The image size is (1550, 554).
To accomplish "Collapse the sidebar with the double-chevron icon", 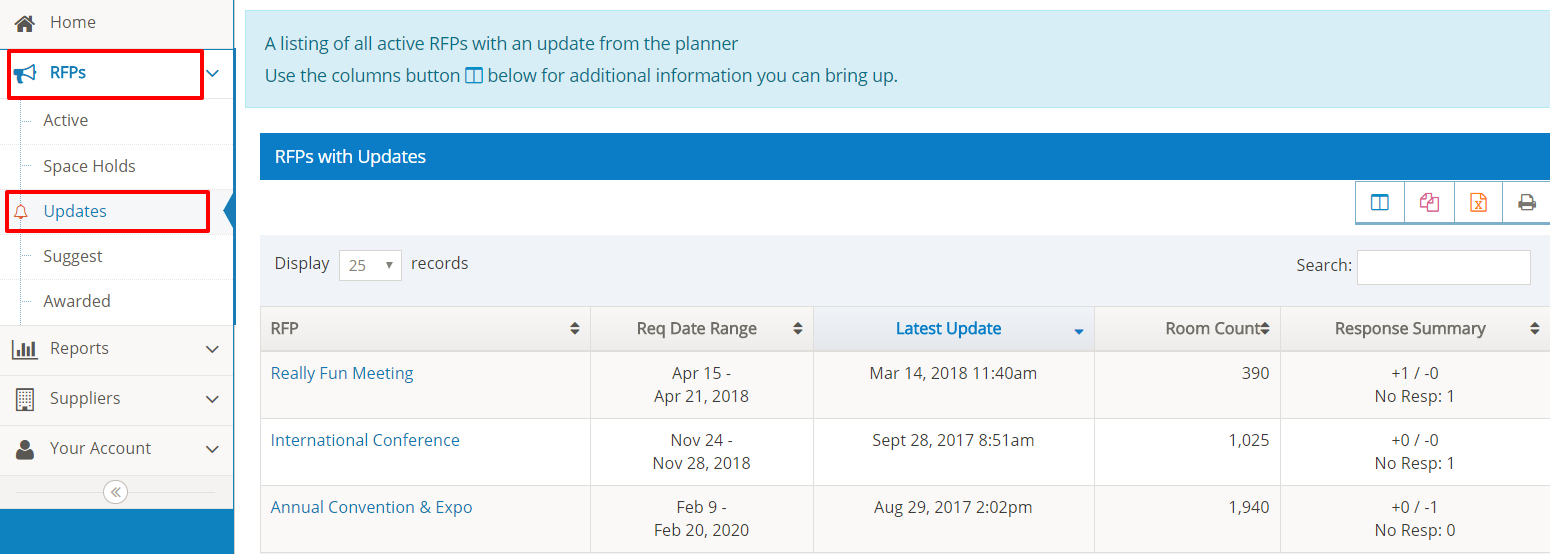I will 116,492.
